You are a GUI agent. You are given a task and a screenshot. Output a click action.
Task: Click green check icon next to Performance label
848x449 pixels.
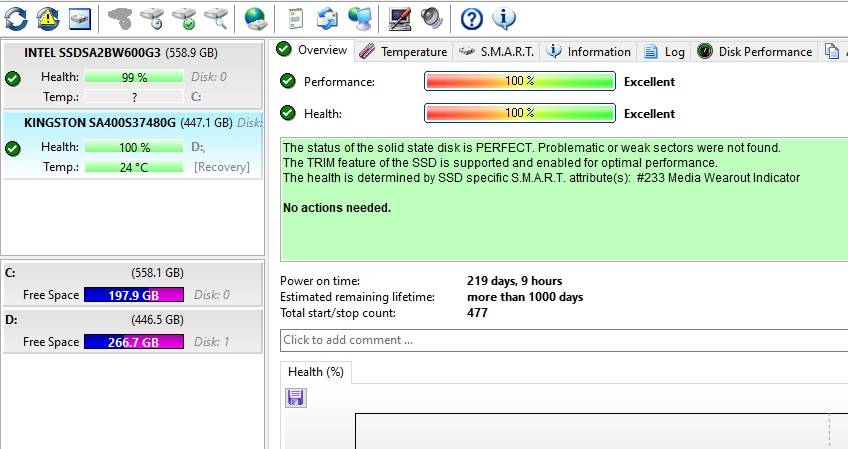(288, 81)
